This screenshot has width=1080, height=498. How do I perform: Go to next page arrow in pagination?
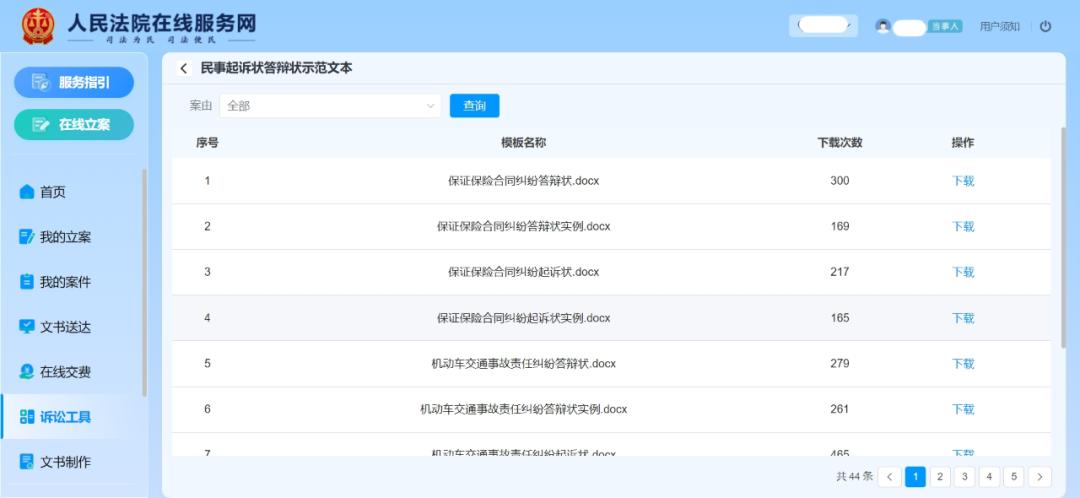point(1040,477)
